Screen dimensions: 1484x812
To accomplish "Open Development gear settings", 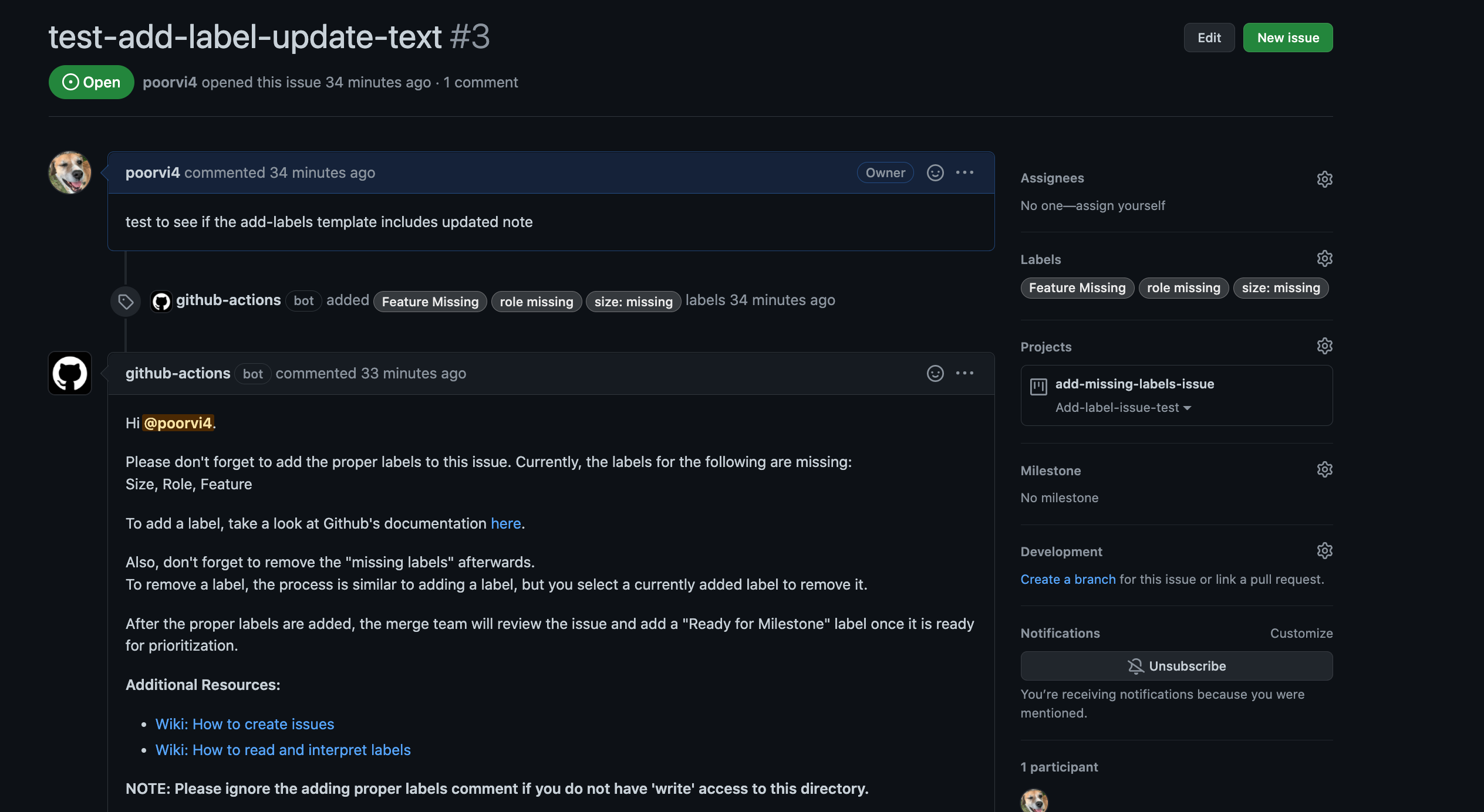I will click(x=1324, y=551).
